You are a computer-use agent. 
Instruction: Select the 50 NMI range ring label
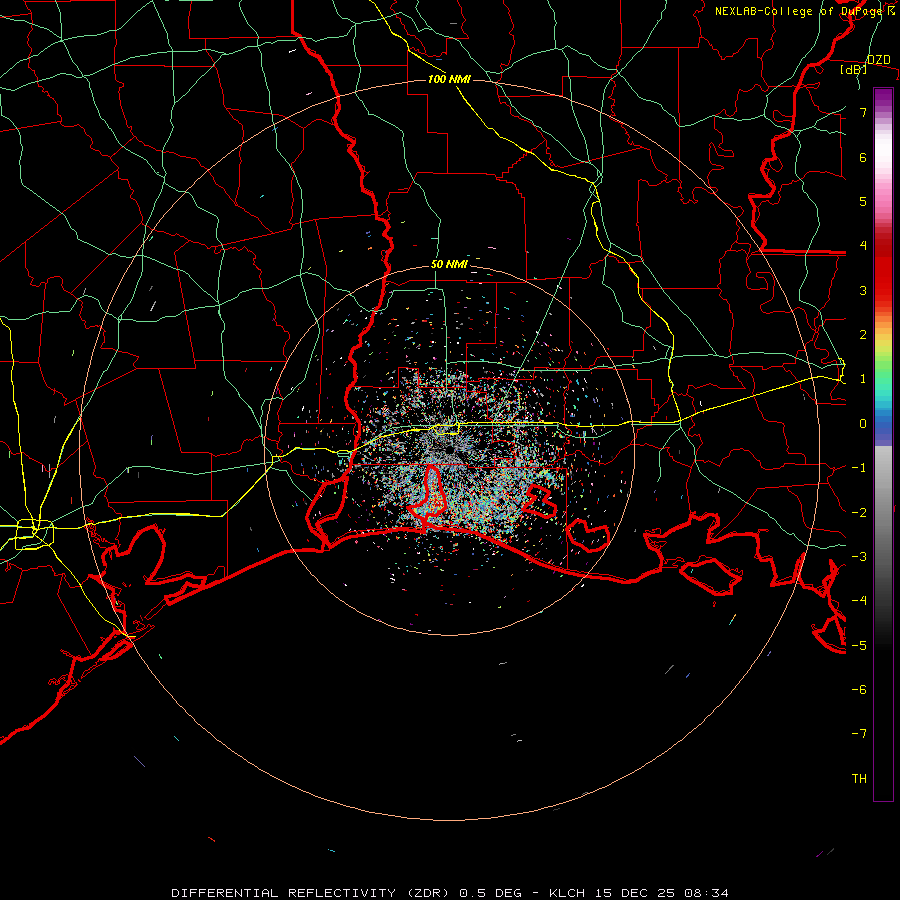(449, 264)
